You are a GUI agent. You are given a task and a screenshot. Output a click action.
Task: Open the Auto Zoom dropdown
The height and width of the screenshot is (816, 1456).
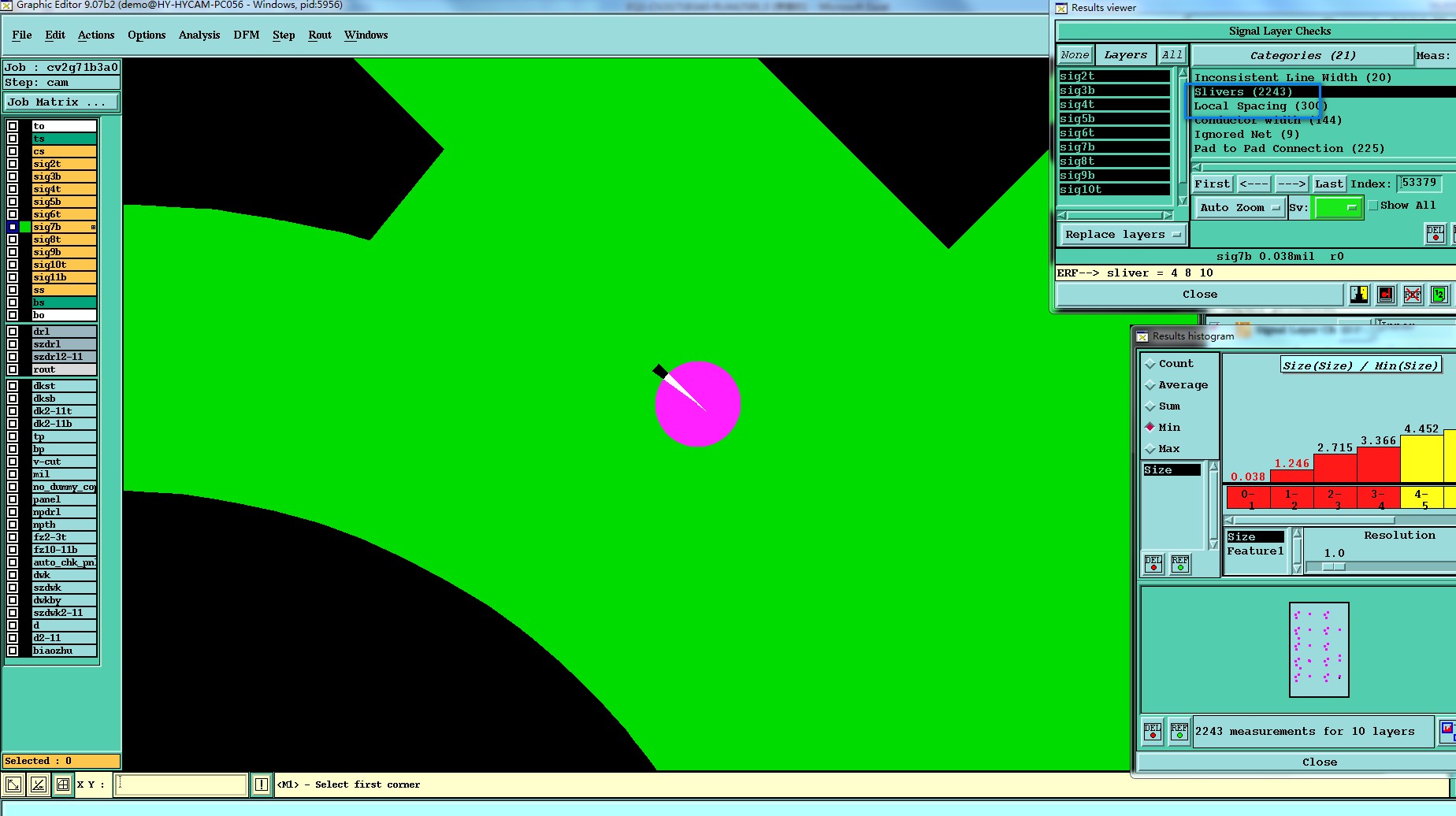click(1240, 208)
